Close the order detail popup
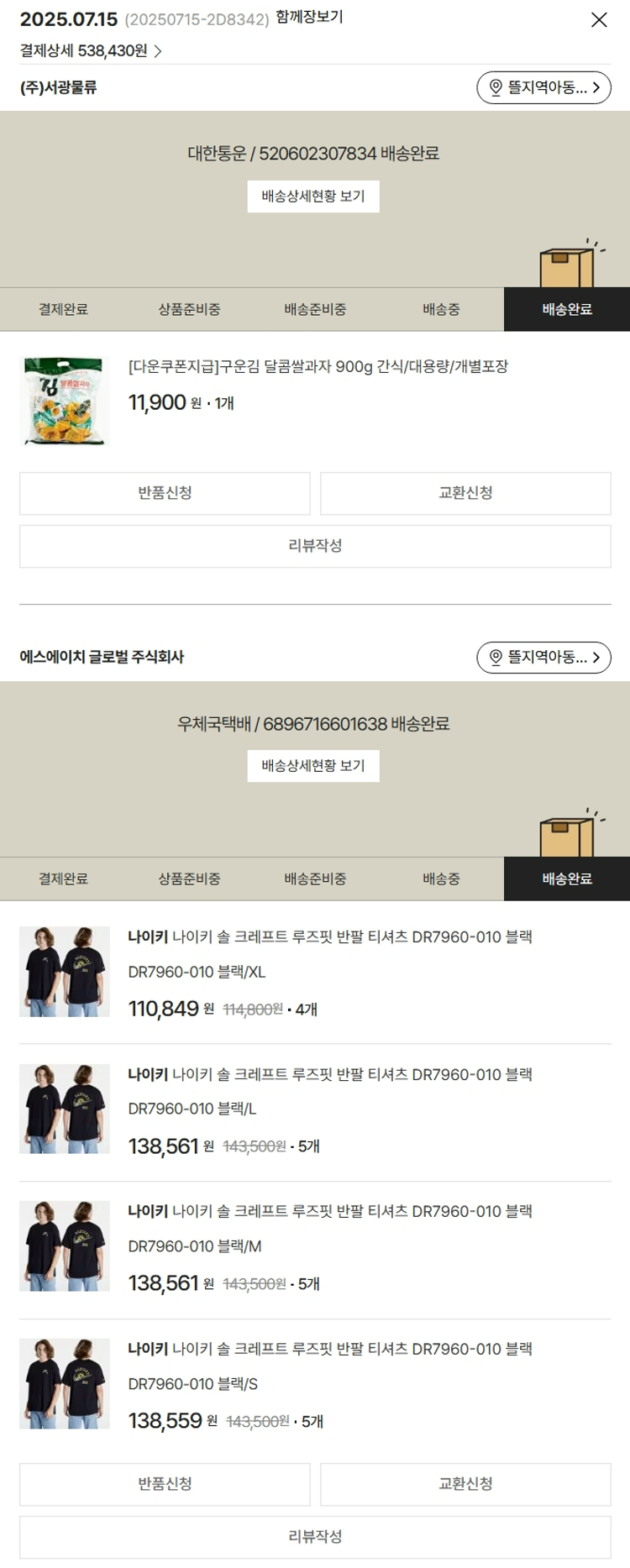 click(x=599, y=19)
